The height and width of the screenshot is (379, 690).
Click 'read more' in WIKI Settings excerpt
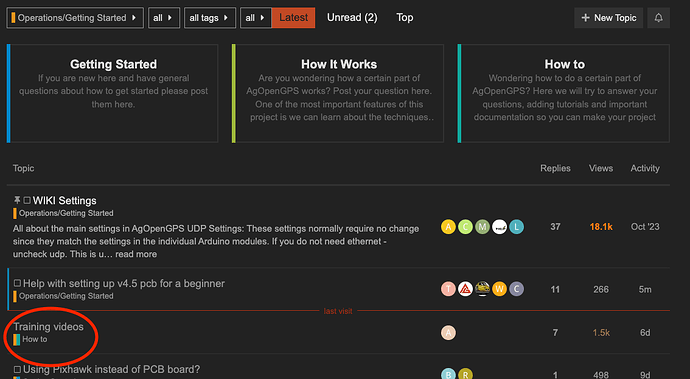point(136,254)
